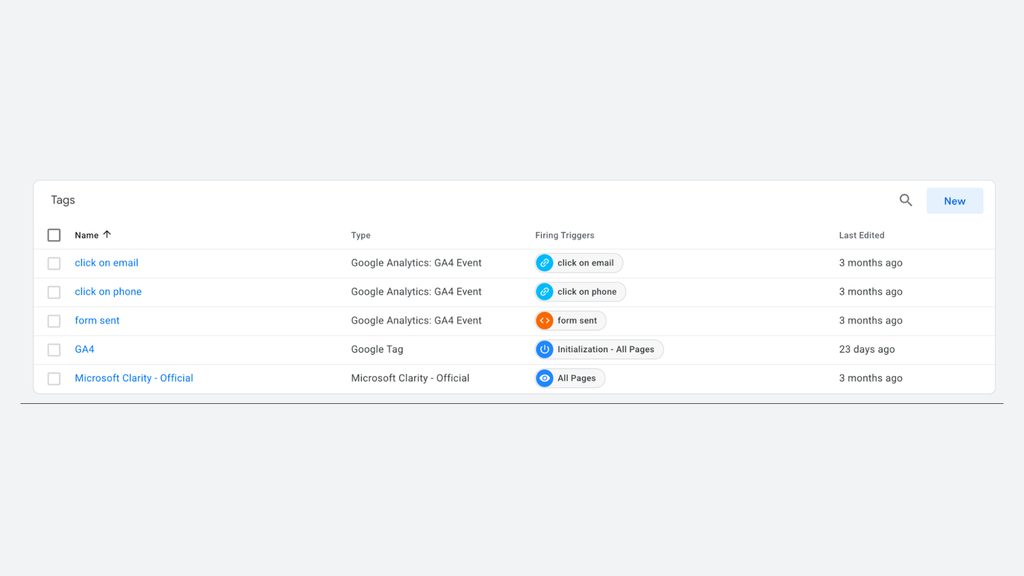The image size is (1024, 576).
Task: Open the click on phone tag
Action: (108, 291)
